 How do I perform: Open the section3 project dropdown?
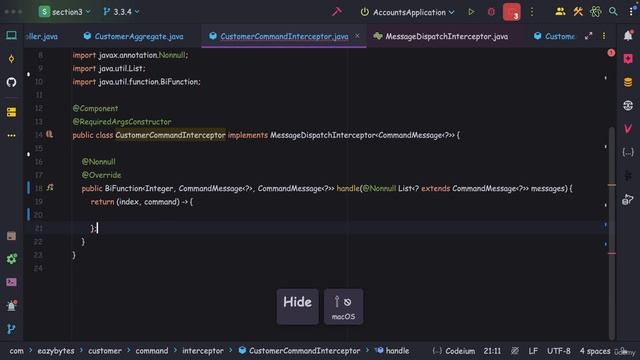[64, 12]
